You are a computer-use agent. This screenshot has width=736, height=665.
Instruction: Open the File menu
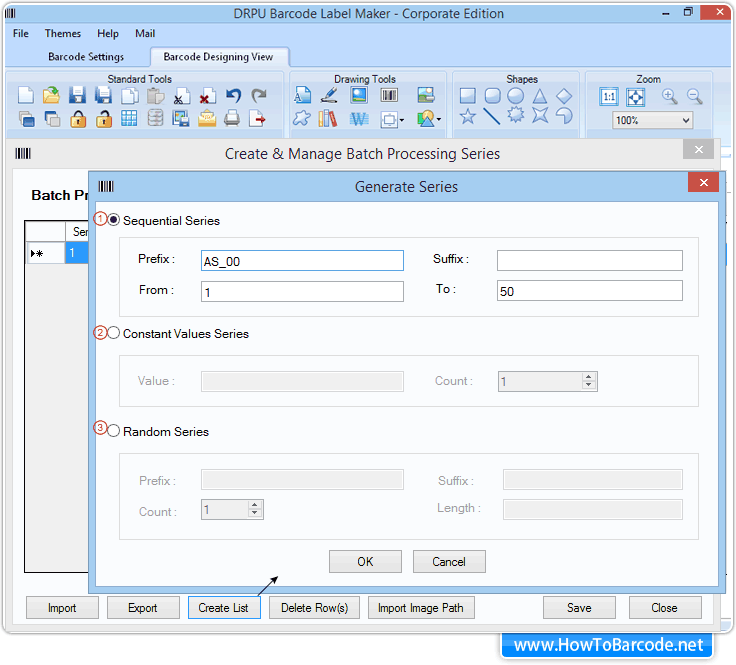point(21,33)
